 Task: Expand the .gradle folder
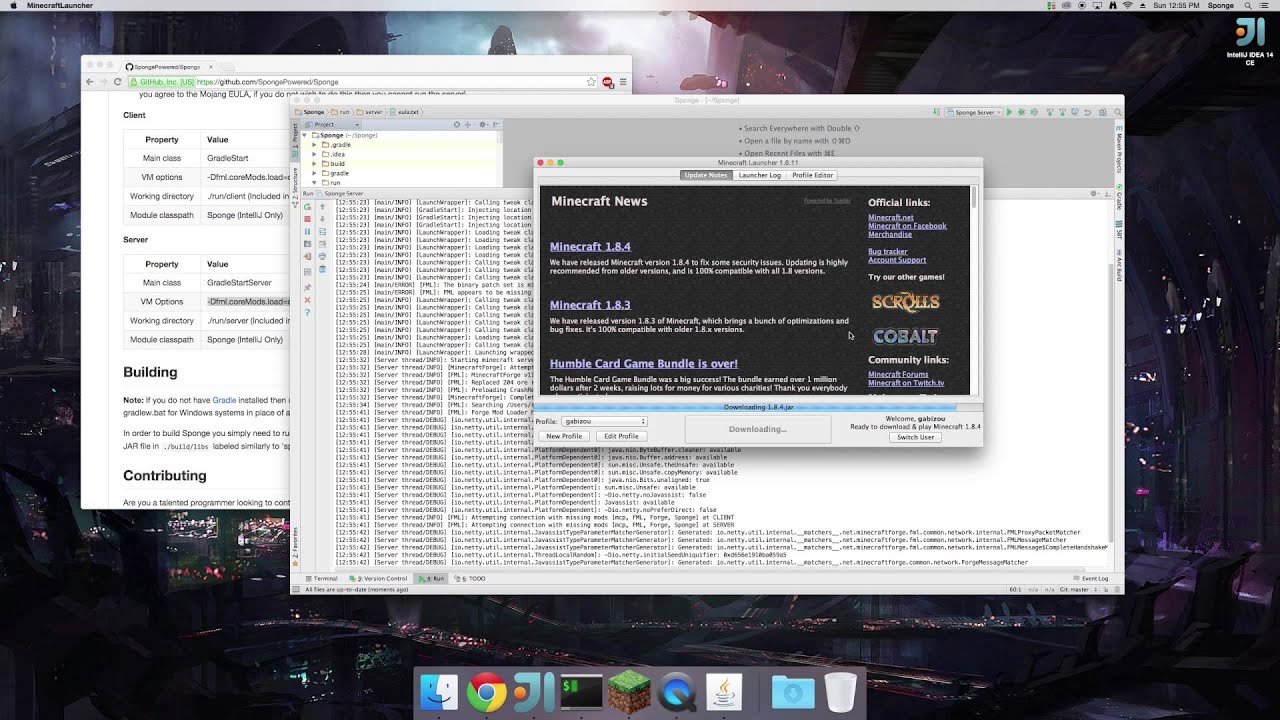[314, 145]
